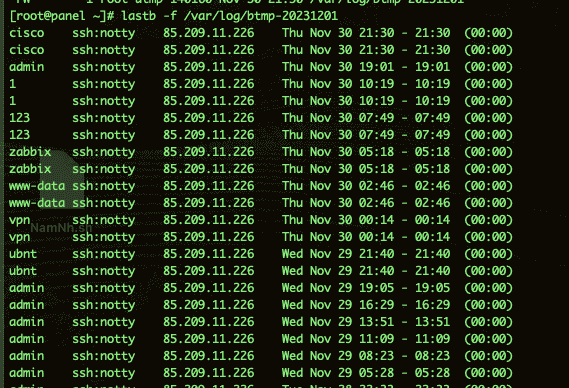Viewport: 569px width, 388px height.
Task: Click duration (00:00) in the Nov 29 19:05 row
Action: tap(488, 288)
